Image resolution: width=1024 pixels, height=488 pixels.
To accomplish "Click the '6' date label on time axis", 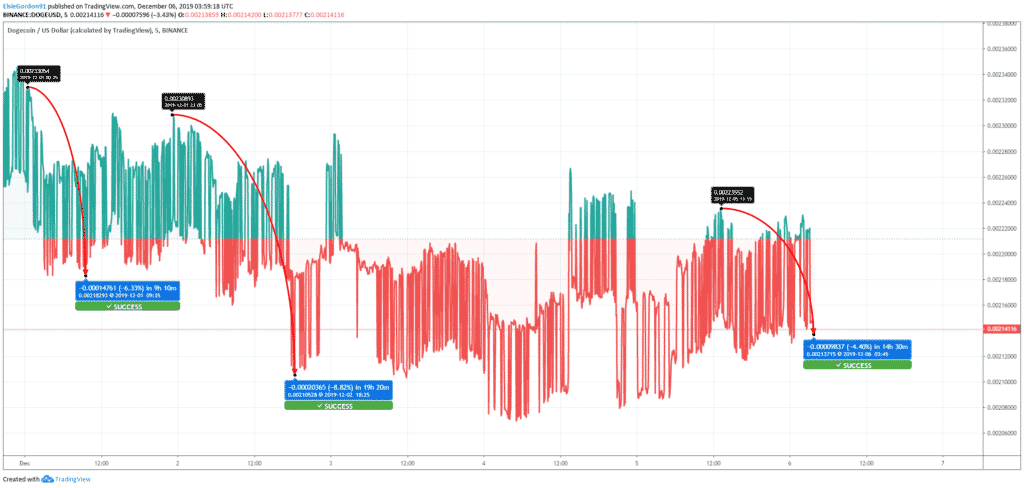I will click(x=789, y=464).
